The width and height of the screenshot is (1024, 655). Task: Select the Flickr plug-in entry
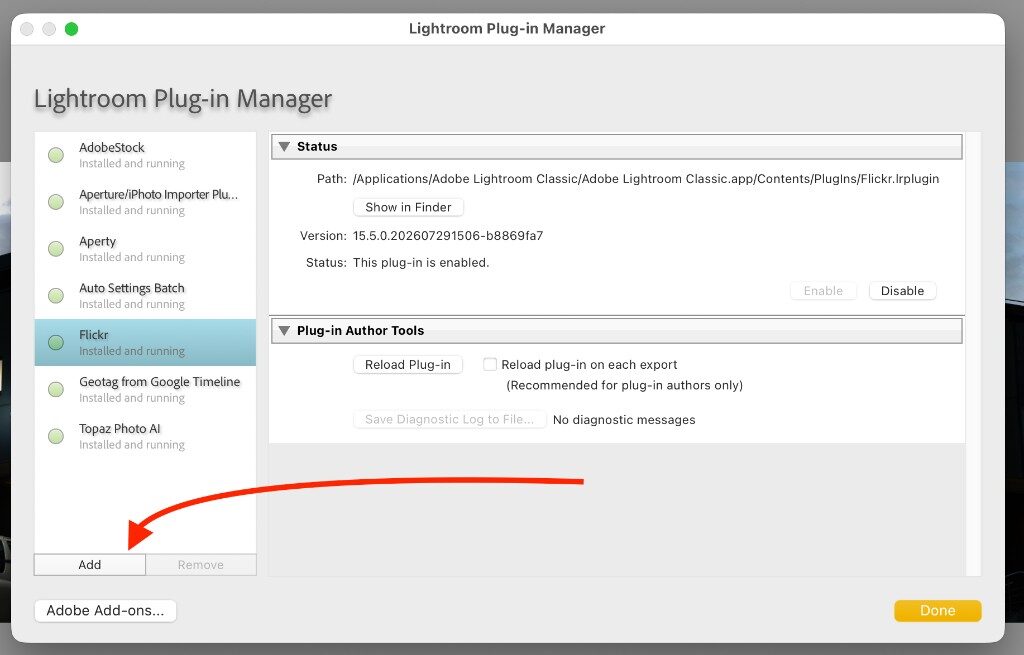pos(145,343)
